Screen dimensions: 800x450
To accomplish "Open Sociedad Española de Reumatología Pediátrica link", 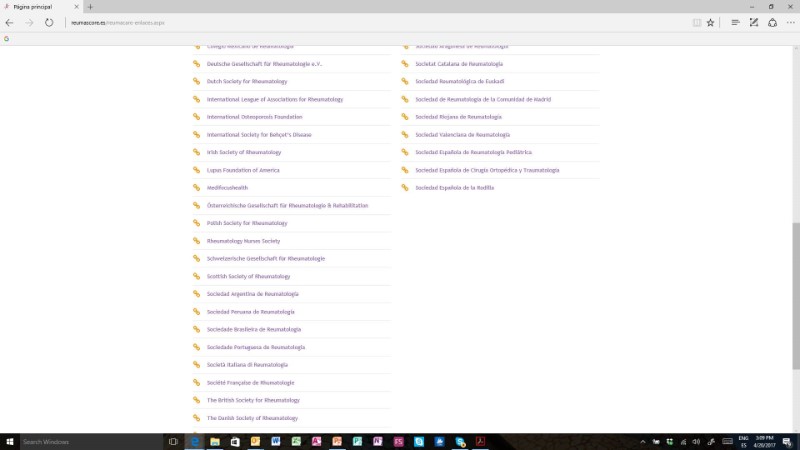I will 473,153.
